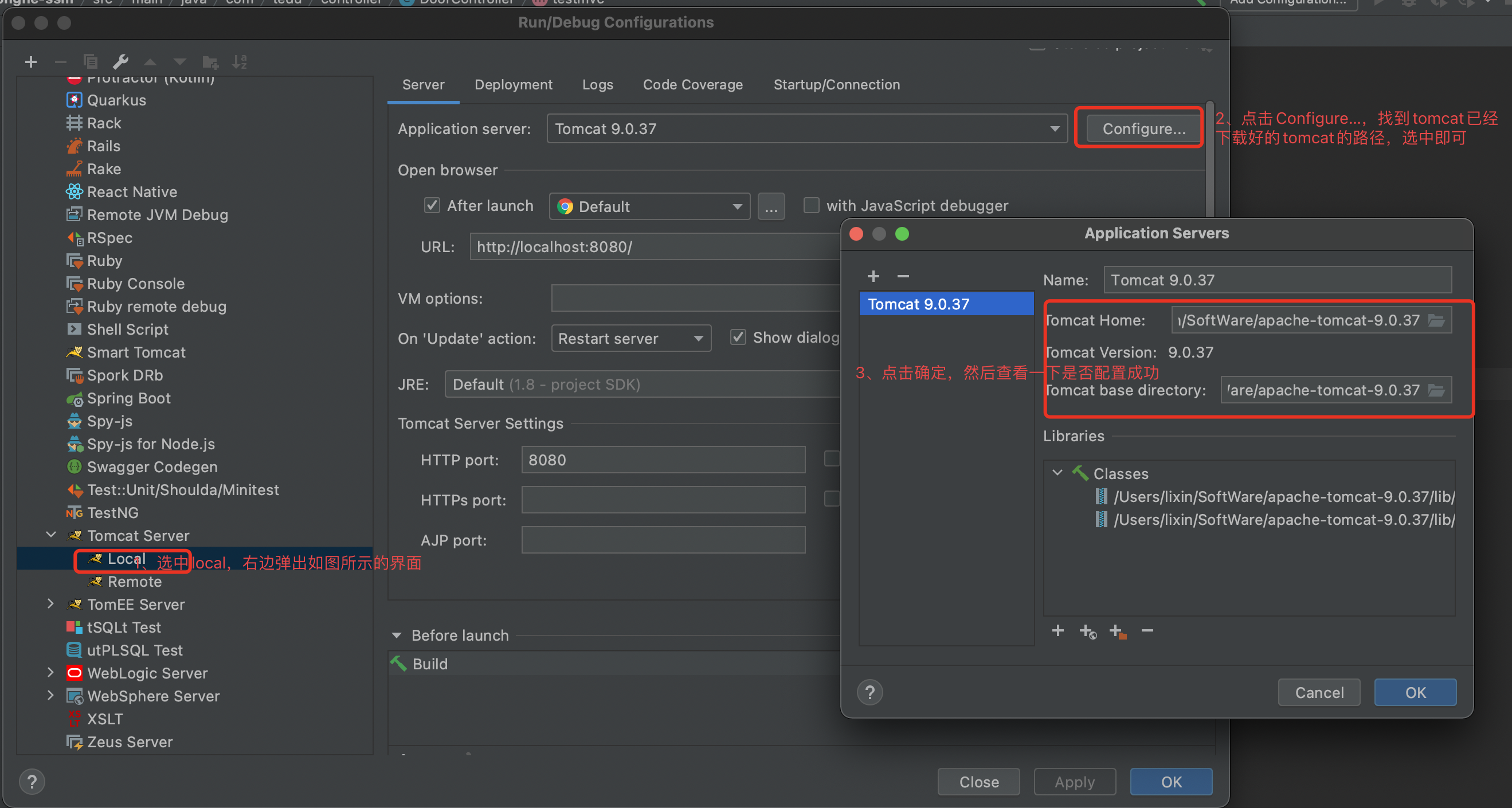Select Smart Tomcat configuration type
Screen dimensions: 1512x808
tap(136, 352)
